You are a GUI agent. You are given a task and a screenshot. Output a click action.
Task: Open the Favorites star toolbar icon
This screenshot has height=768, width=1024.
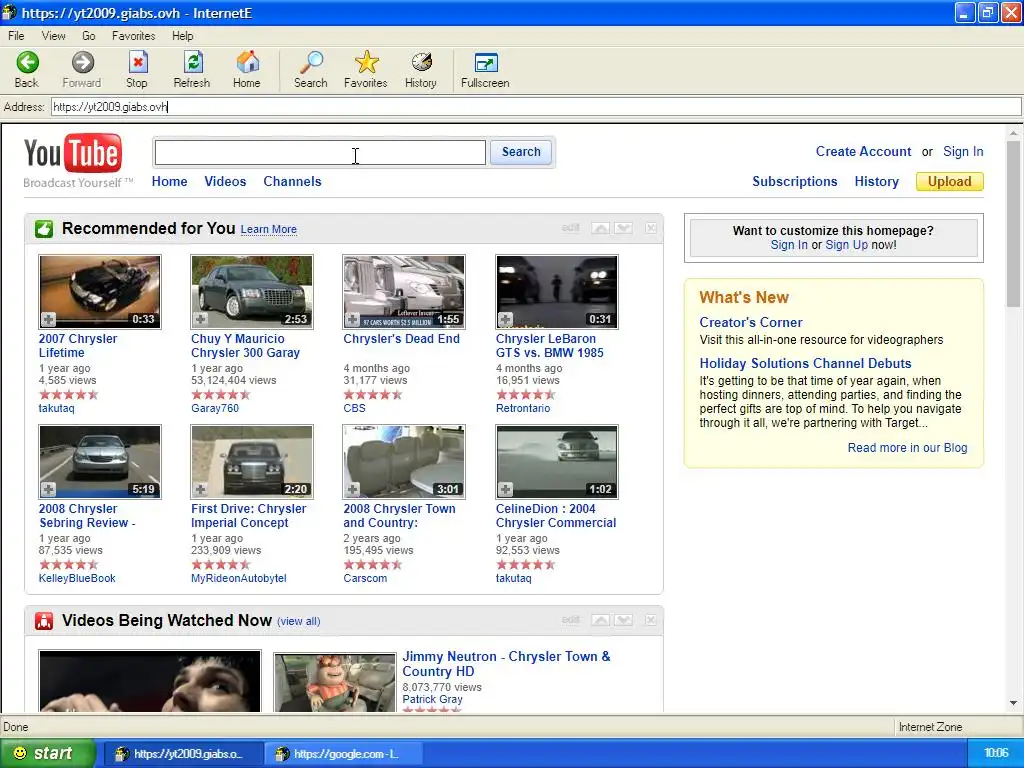click(x=366, y=69)
